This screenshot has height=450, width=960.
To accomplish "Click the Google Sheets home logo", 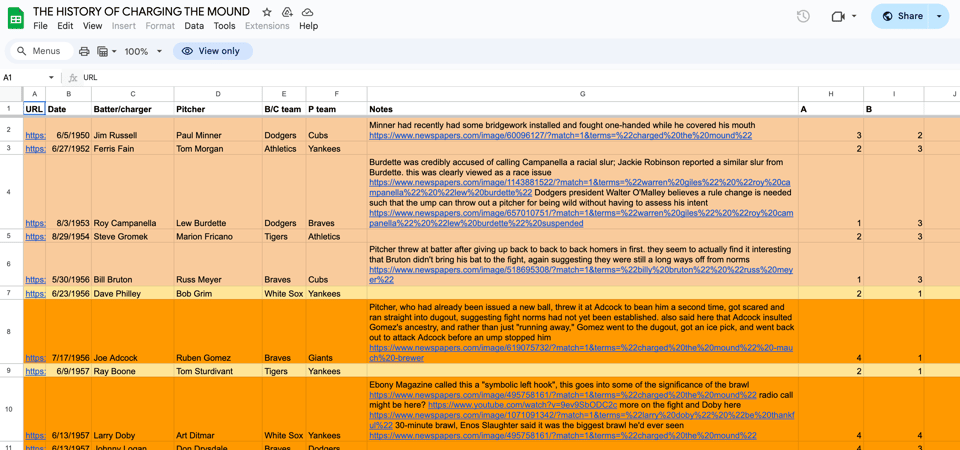I will 16,18.
